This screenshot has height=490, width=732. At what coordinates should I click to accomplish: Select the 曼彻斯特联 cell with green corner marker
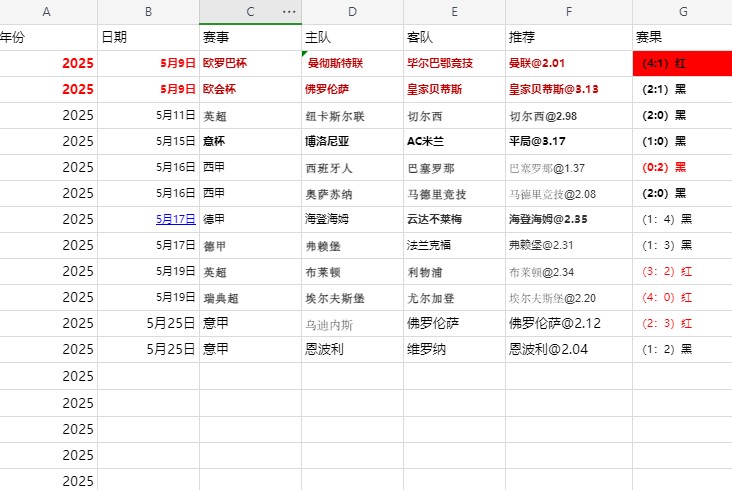tap(352, 63)
